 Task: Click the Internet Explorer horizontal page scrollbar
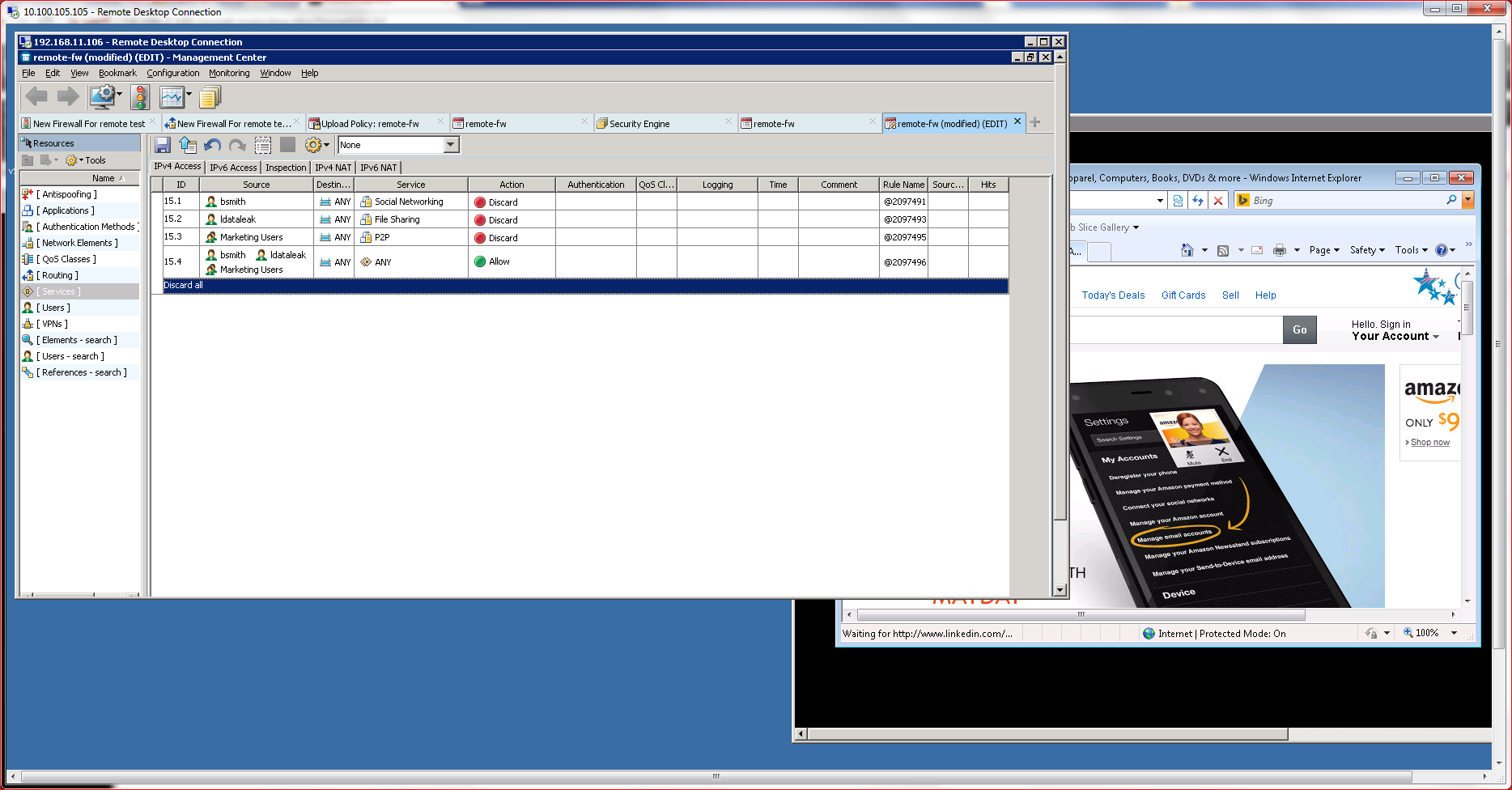pyautogui.click(x=1081, y=614)
